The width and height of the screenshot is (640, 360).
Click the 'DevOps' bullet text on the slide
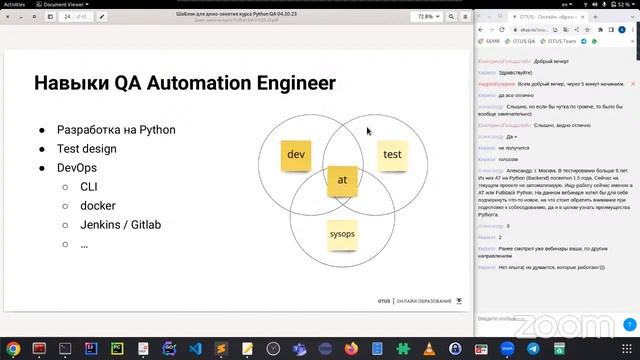tap(77, 168)
